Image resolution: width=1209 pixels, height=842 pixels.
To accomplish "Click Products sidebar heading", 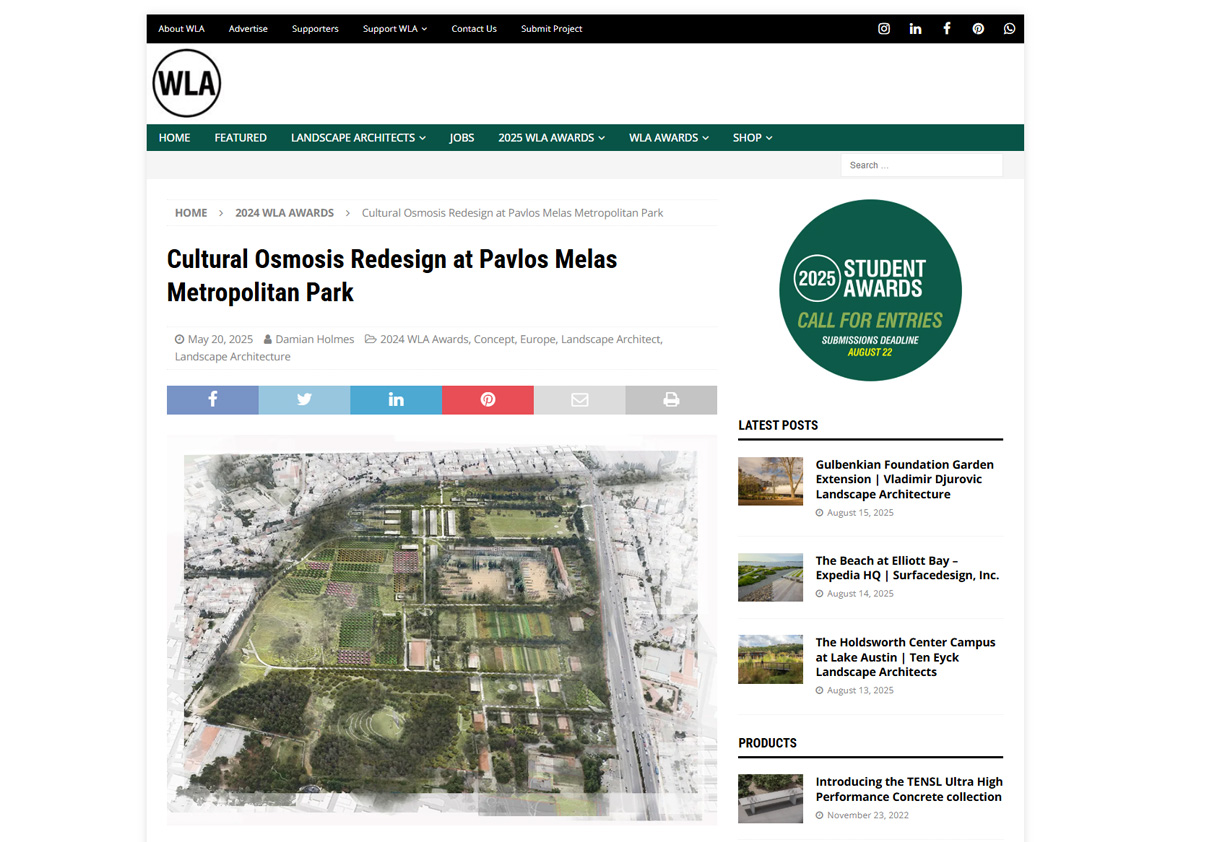I will pos(767,743).
